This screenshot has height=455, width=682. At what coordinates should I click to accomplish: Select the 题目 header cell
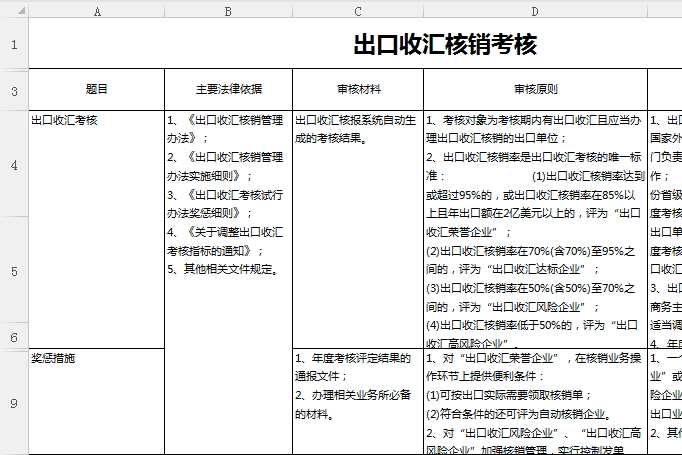pos(97,90)
